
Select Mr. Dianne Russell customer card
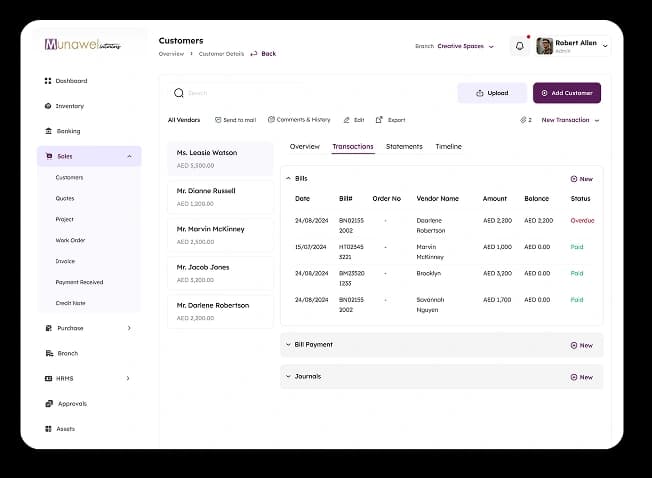[220, 197]
